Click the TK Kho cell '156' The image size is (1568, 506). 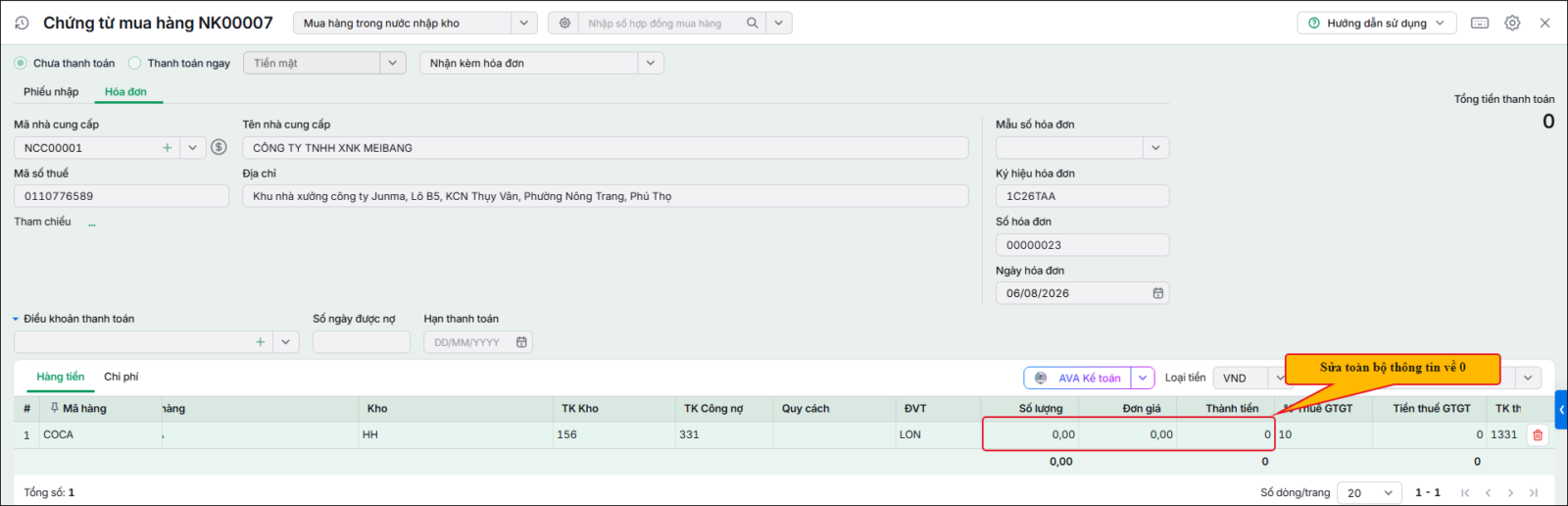point(615,434)
